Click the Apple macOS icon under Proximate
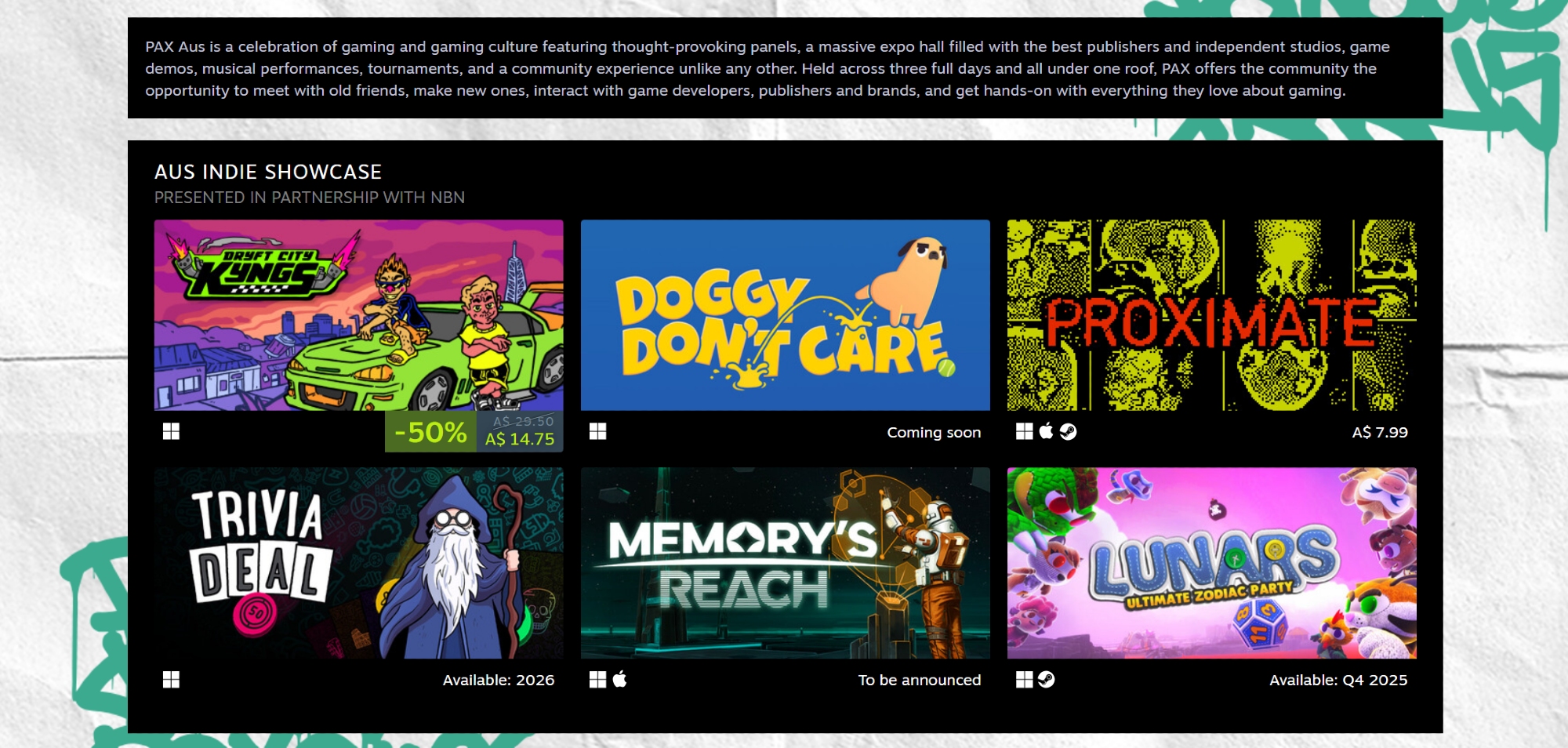The width and height of the screenshot is (1568, 748). [x=1046, y=431]
